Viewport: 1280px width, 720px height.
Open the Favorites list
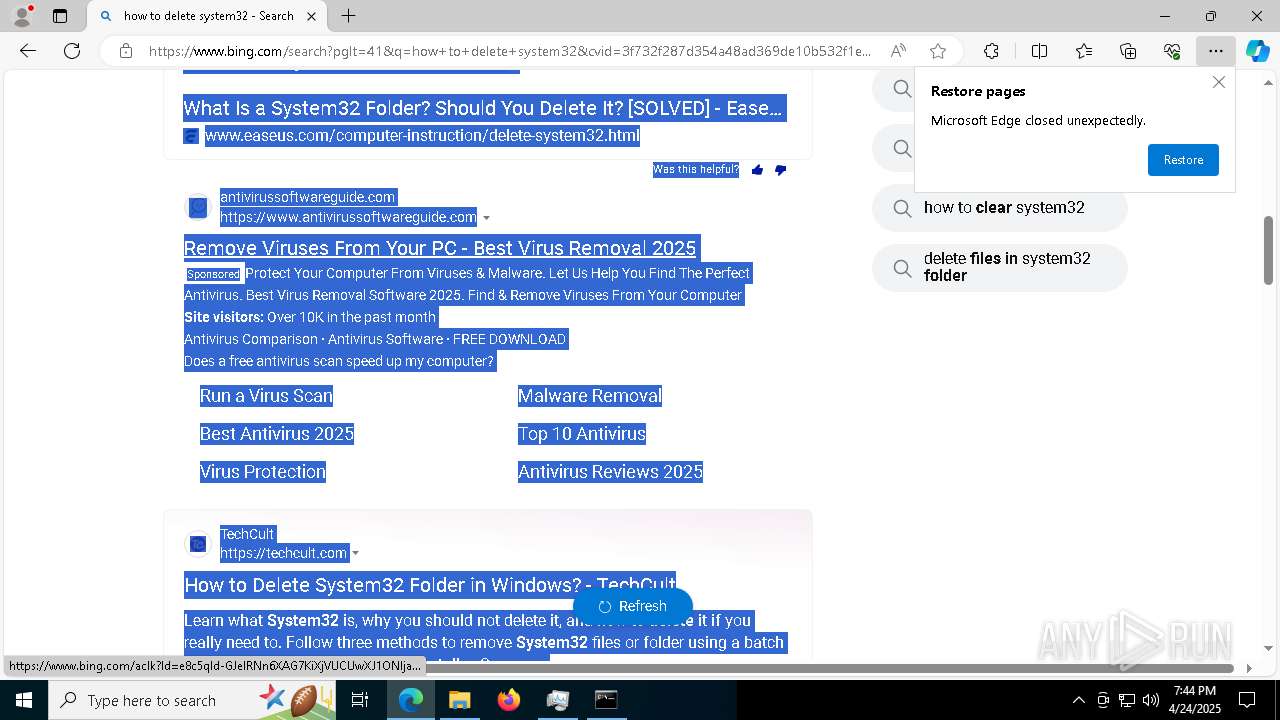point(1084,51)
